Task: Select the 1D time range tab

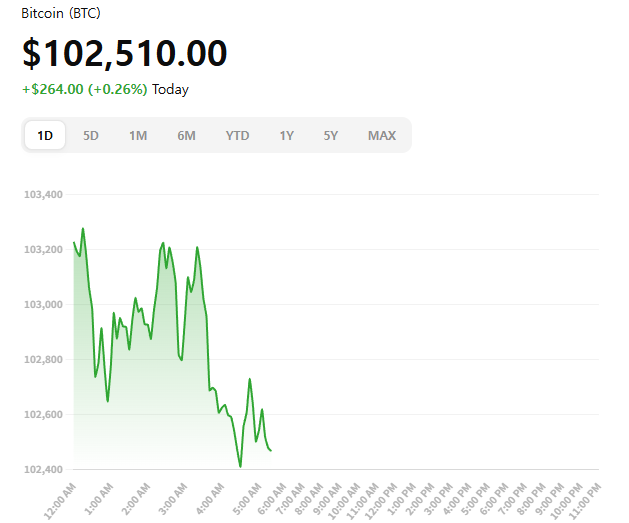Action: (45, 136)
